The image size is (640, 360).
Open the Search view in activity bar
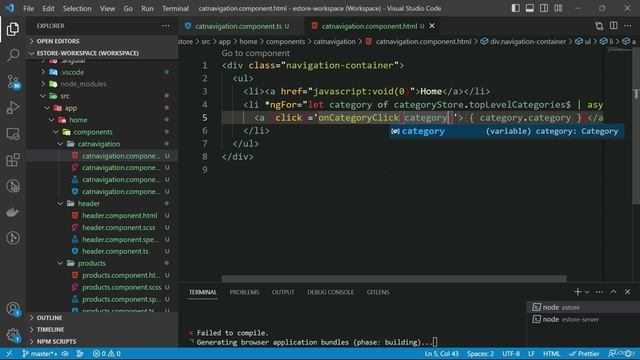[x=13, y=55]
